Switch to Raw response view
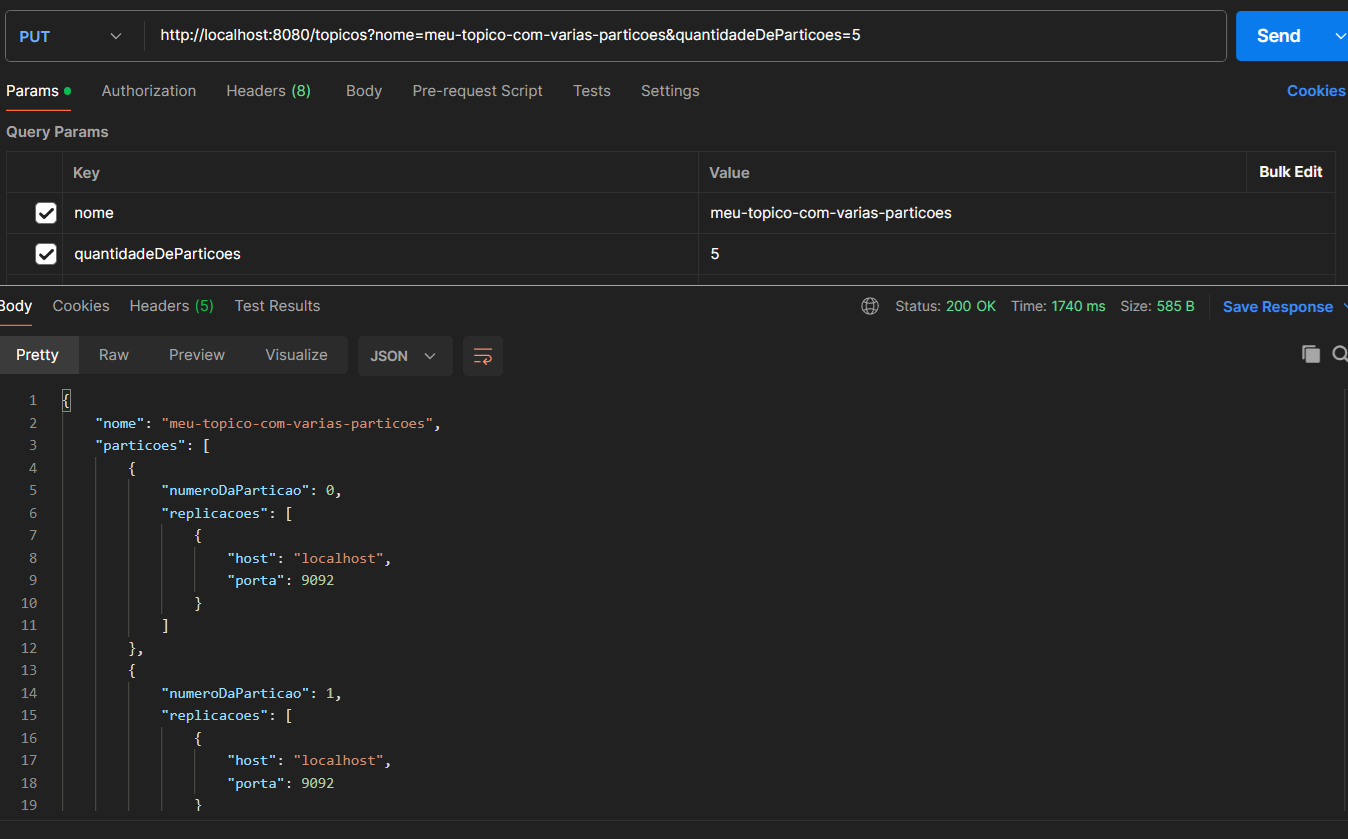Viewport: 1348px width, 839px height. pyautogui.click(x=114, y=355)
